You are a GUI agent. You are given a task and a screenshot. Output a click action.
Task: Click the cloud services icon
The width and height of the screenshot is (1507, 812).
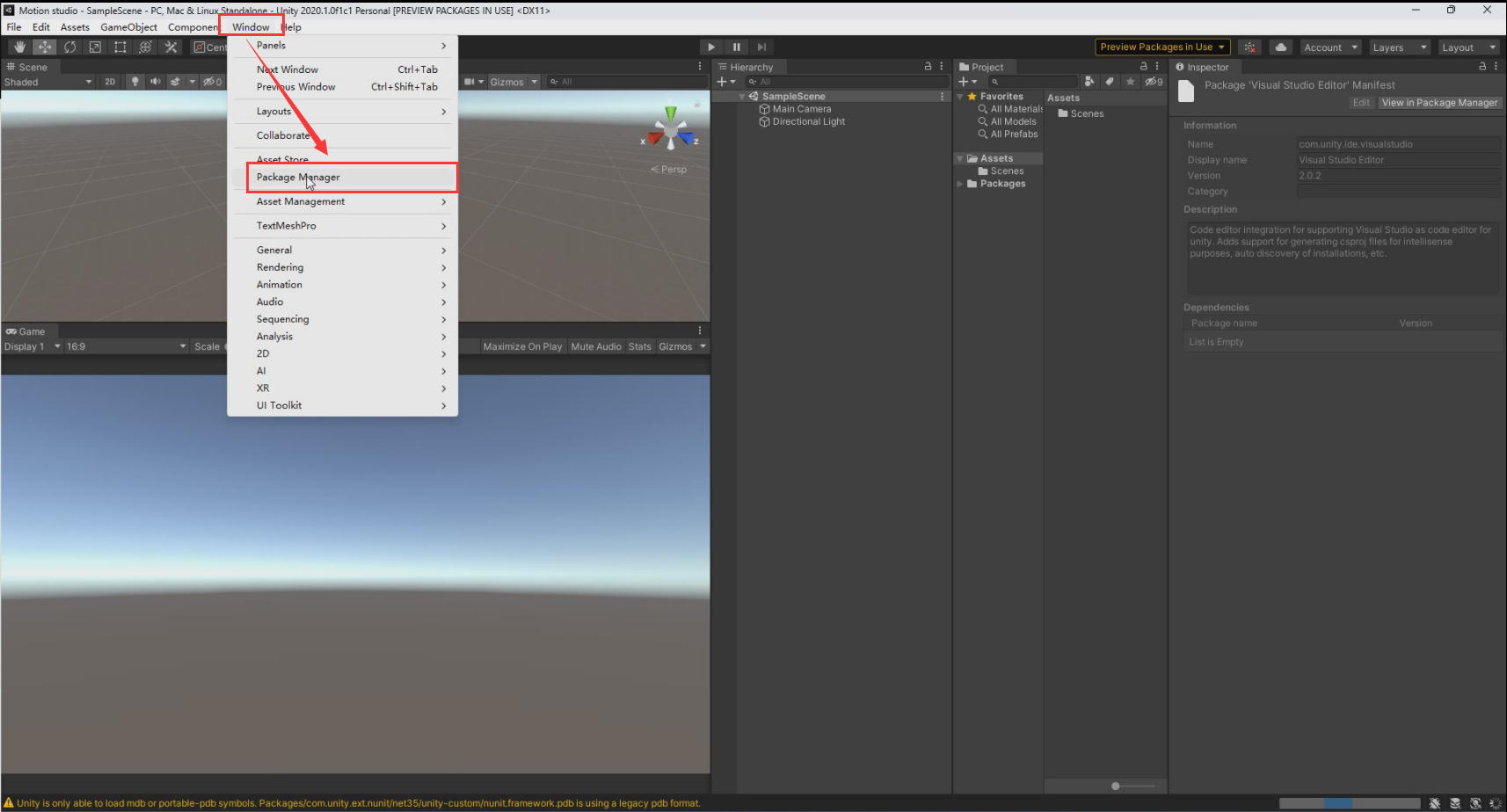(1281, 47)
